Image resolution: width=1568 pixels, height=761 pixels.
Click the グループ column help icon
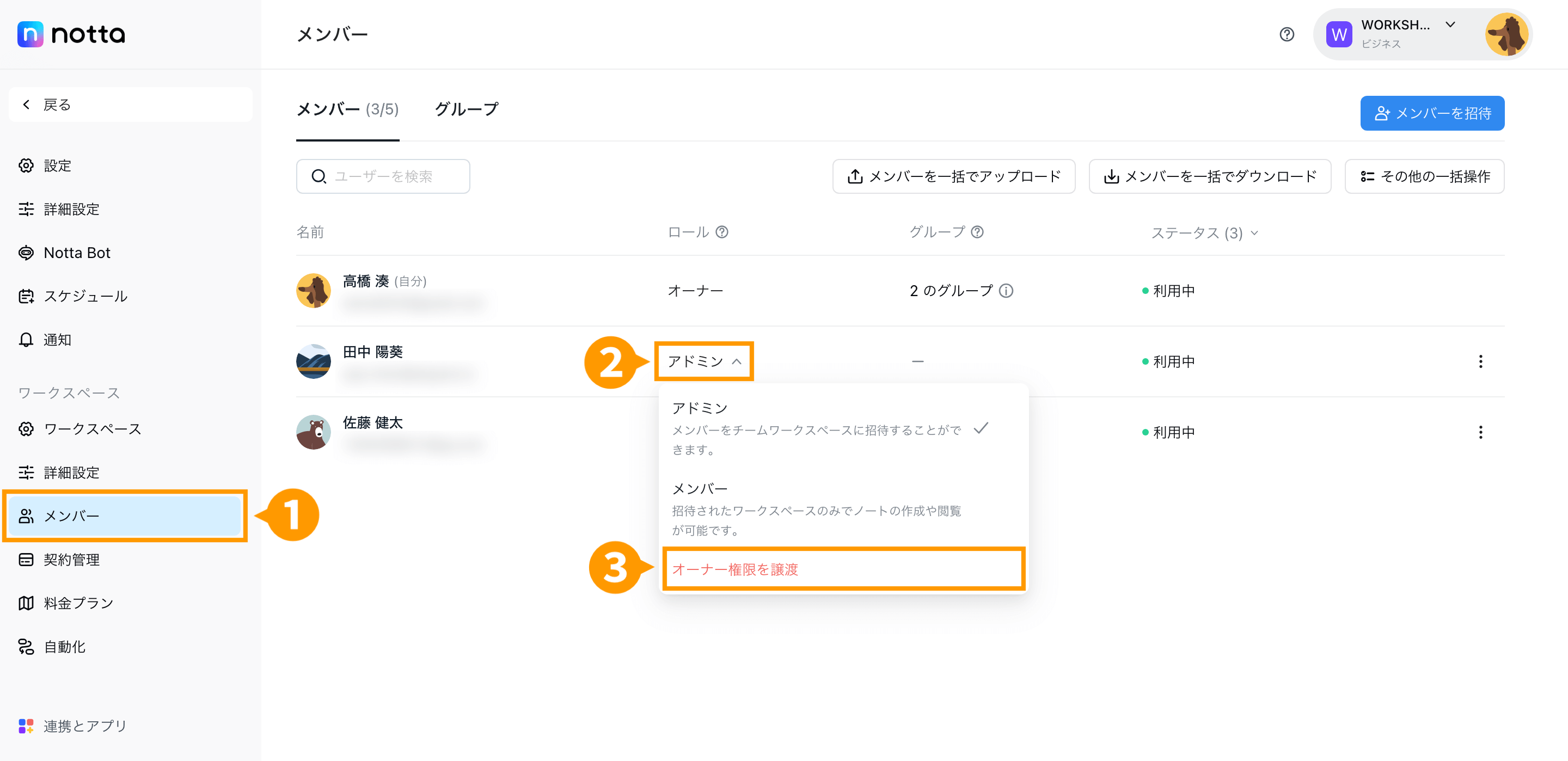coord(977,232)
